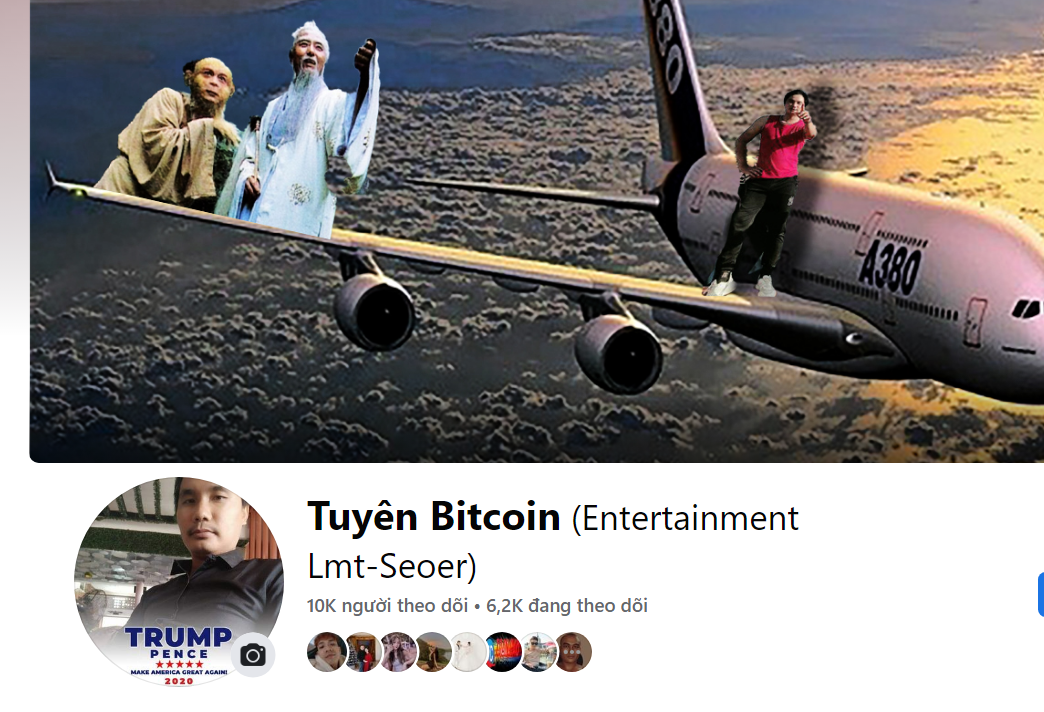Open fifth follower avatar with wedding couple
Image resolution: width=1044 pixels, height=712 pixels.
(468, 651)
